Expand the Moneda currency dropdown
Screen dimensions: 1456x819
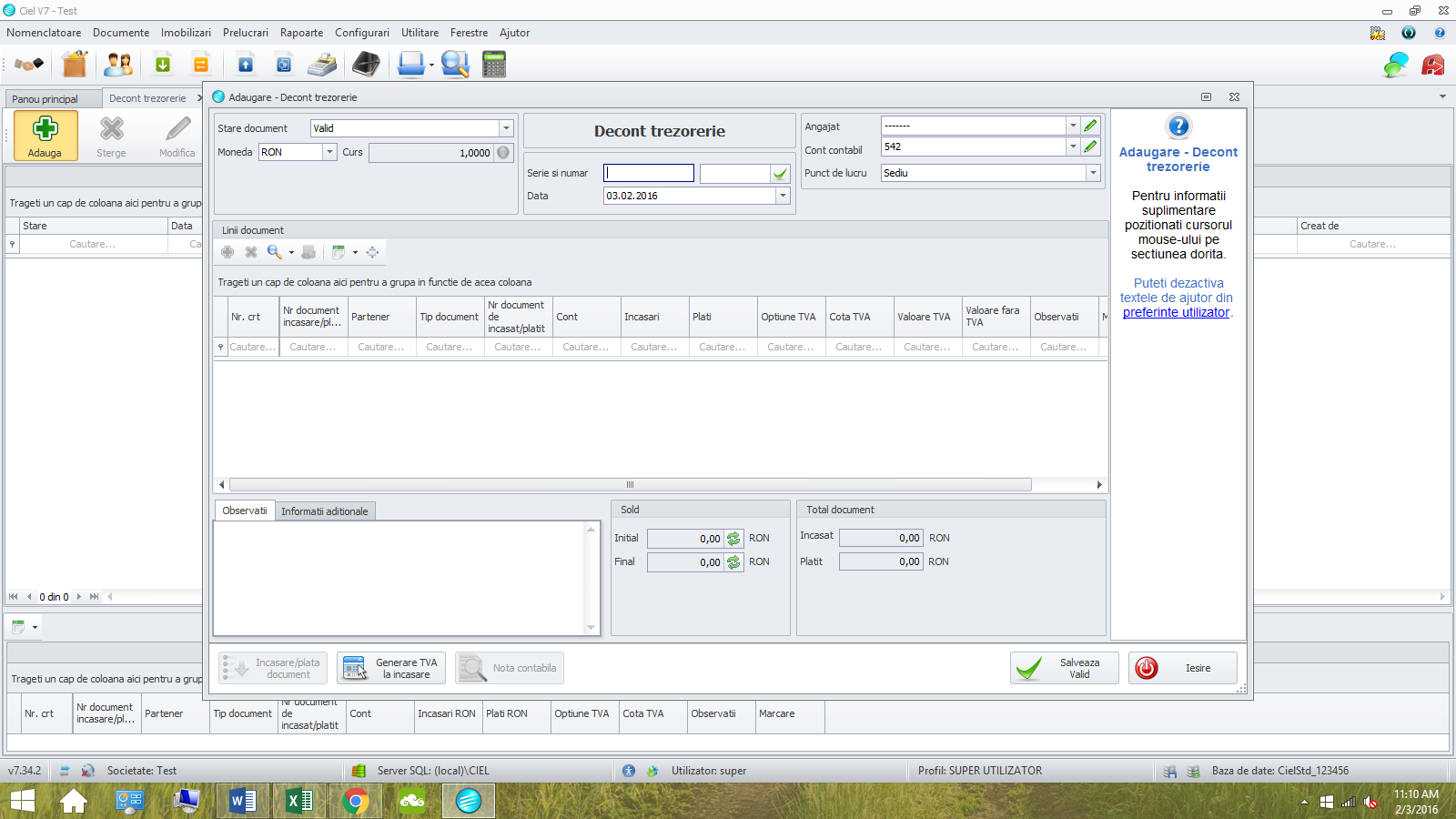329,152
